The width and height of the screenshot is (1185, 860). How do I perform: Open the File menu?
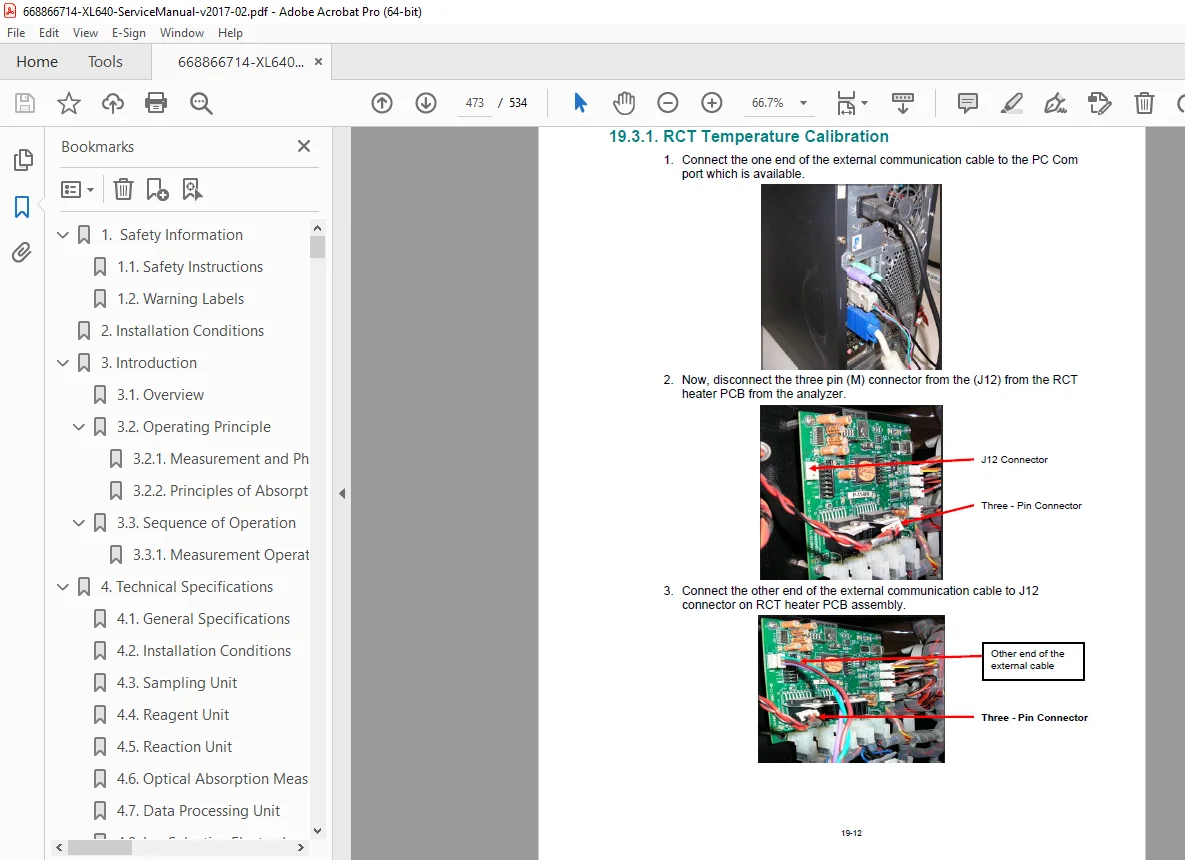[16, 32]
